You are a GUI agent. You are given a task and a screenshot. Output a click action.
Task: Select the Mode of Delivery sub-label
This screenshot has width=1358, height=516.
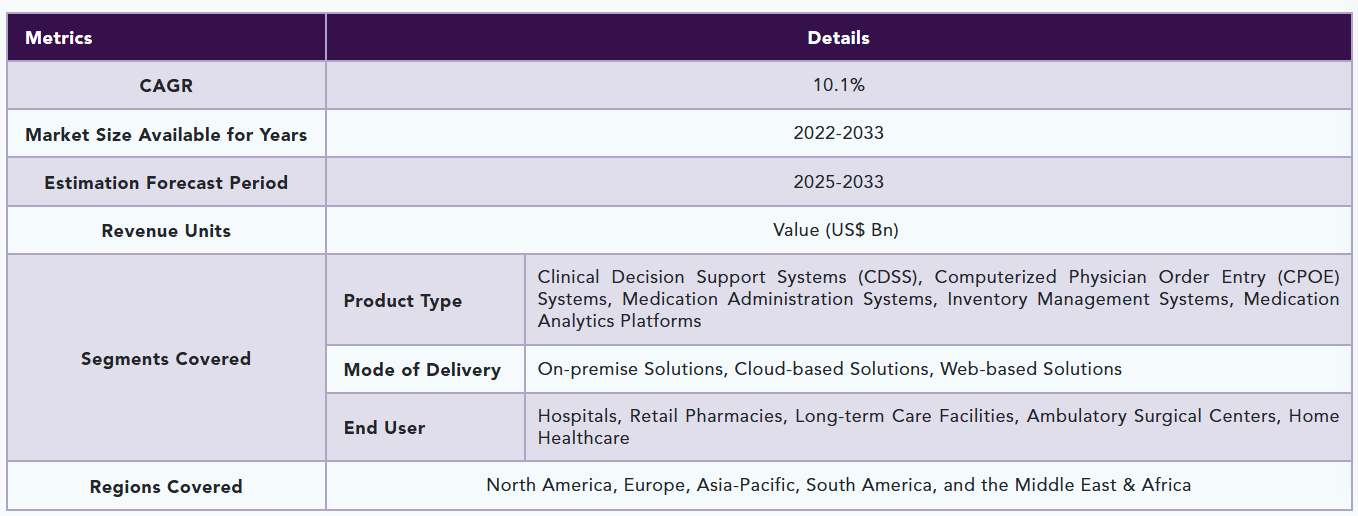422,370
